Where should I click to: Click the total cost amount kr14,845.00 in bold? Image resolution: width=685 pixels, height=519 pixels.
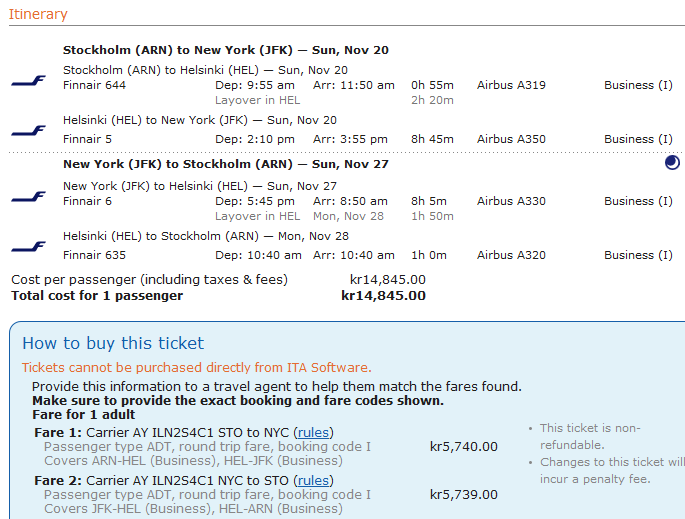pyautogui.click(x=383, y=296)
